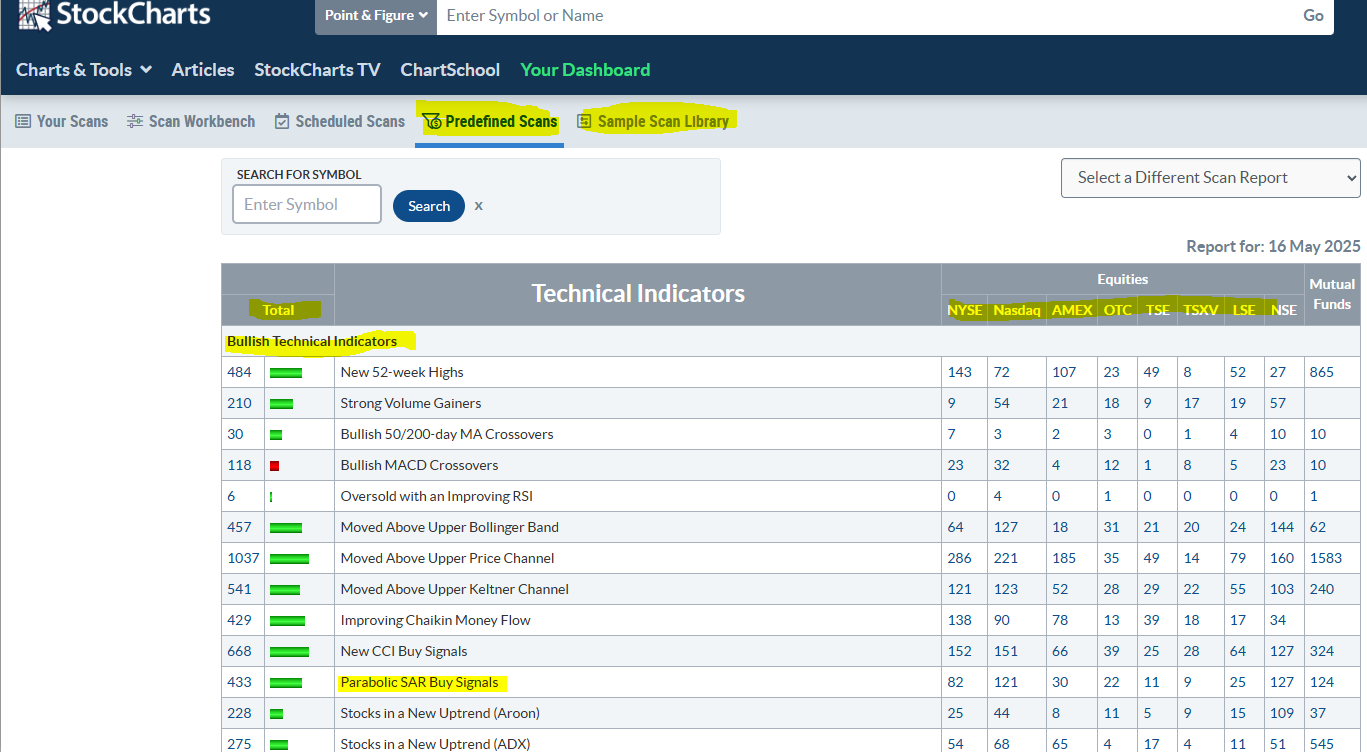
Task: Click the Nasdaq column header
Action: click(x=1017, y=310)
